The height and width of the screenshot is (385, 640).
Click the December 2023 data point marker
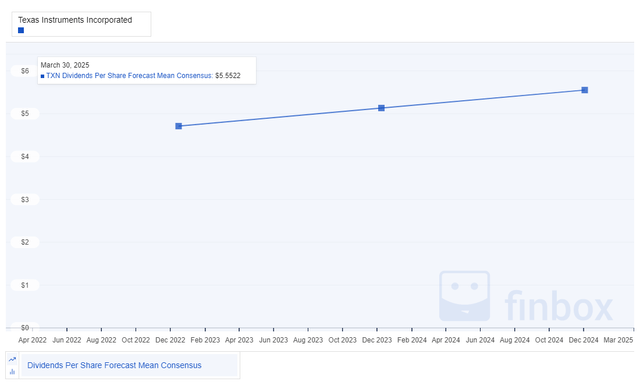(381, 108)
